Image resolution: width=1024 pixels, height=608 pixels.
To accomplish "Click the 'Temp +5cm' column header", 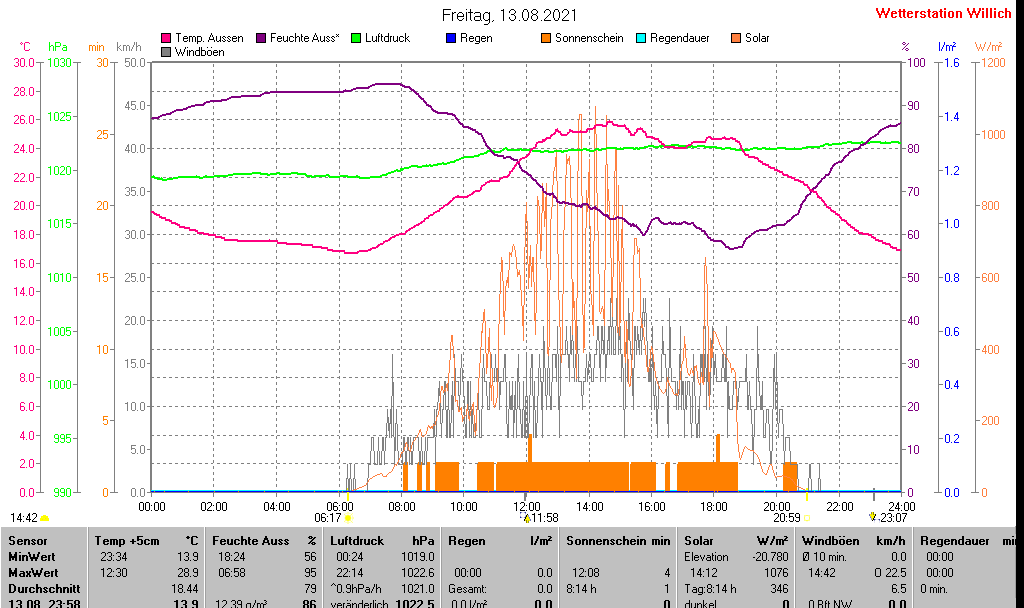I will (127, 541).
